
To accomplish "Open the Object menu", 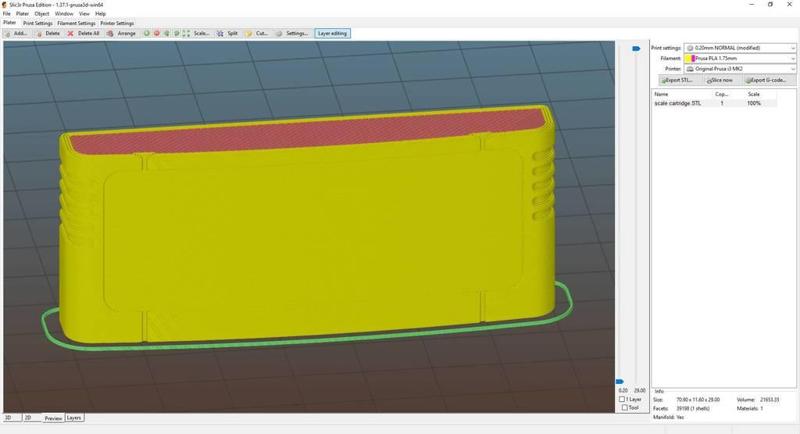I will 41,14.
